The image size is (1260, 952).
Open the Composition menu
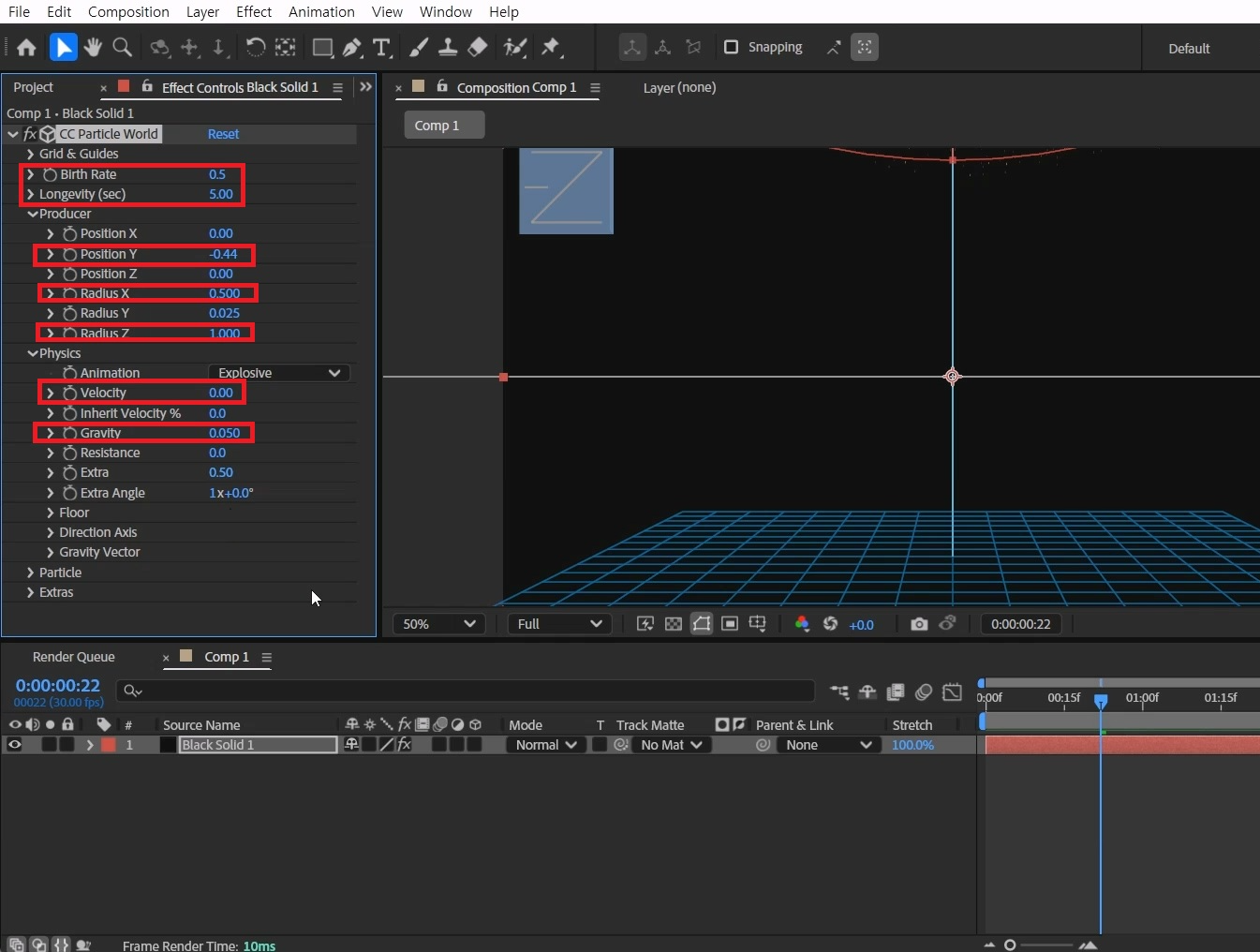[128, 11]
